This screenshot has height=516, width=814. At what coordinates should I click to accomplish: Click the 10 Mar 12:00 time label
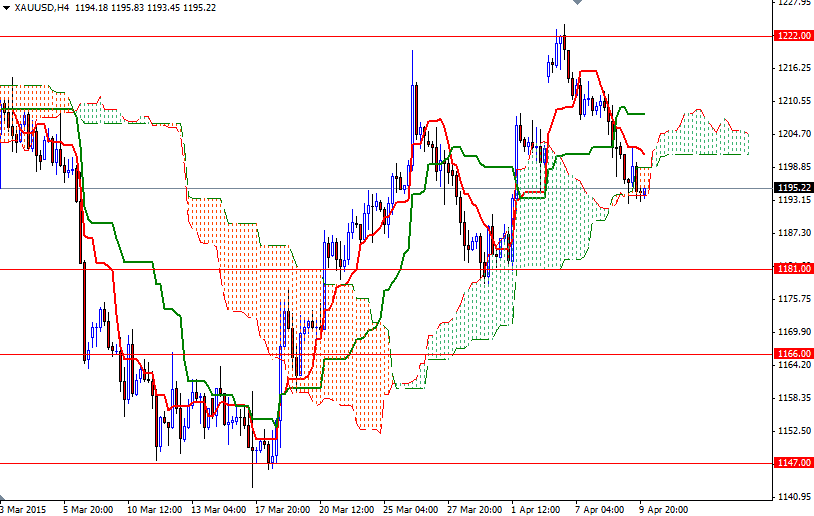(x=154, y=508)
